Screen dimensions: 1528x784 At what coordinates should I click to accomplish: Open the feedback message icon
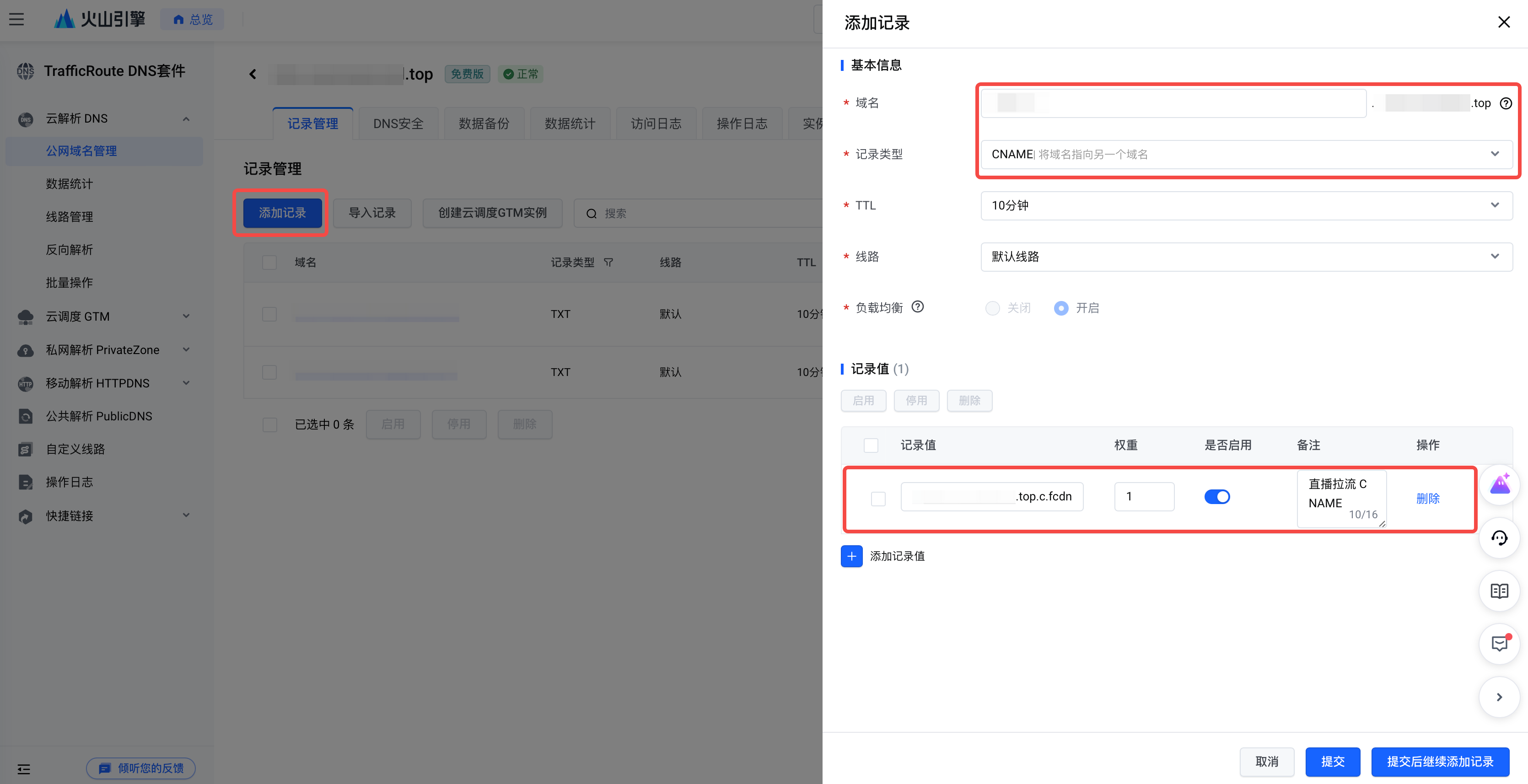tap(1499, 644)
